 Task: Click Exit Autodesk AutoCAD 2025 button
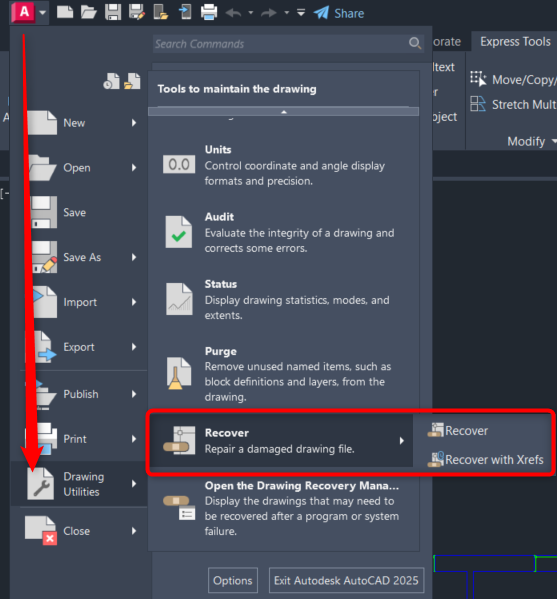click(x=347, y=580)
